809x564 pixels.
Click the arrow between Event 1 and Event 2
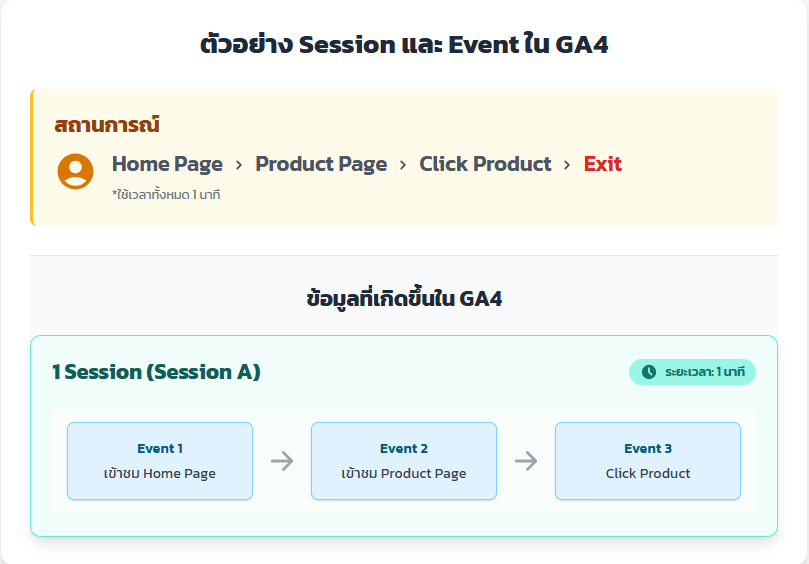[x=282, y=461]
